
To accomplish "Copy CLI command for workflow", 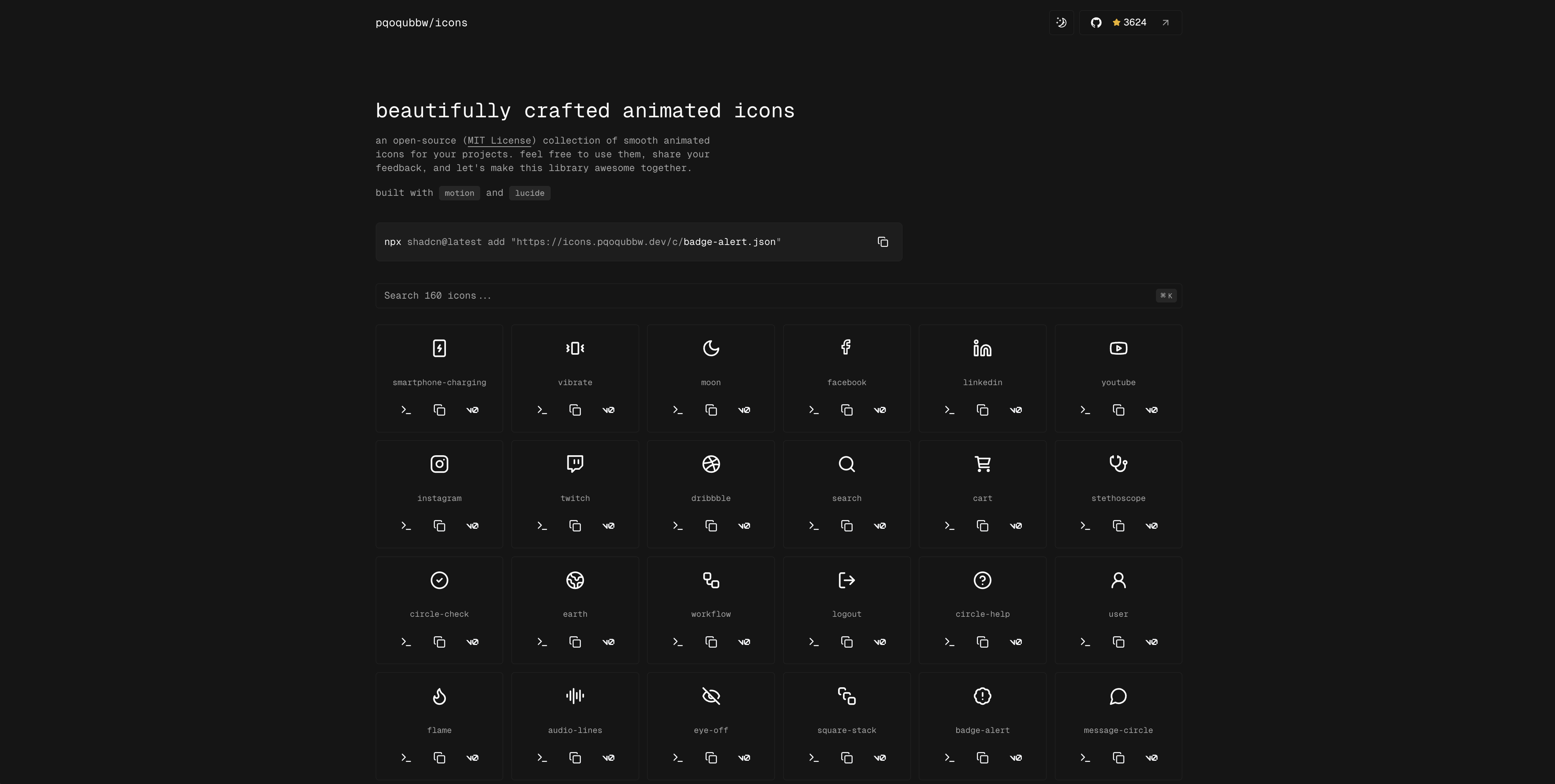I will [678, 642].
